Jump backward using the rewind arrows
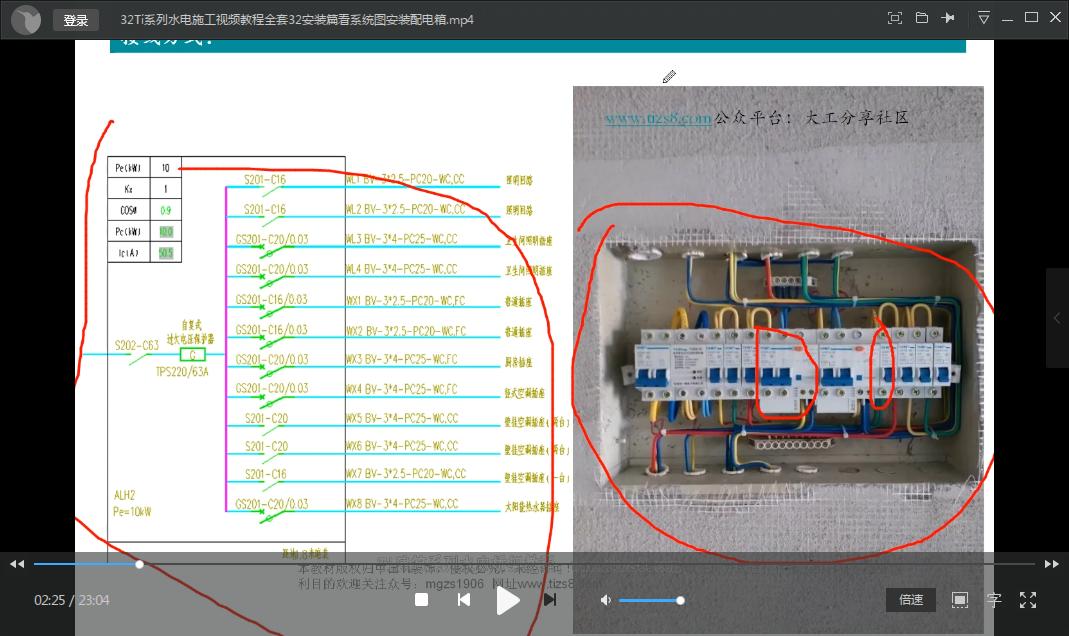Viewport: 1069px width, 636px height. point(16,564)
